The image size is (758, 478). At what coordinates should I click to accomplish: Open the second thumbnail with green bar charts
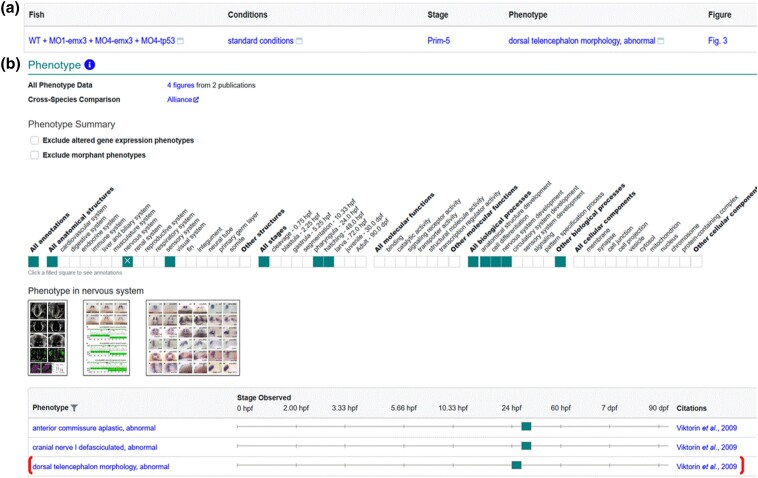pyautogui.click(x=106, y=337)
